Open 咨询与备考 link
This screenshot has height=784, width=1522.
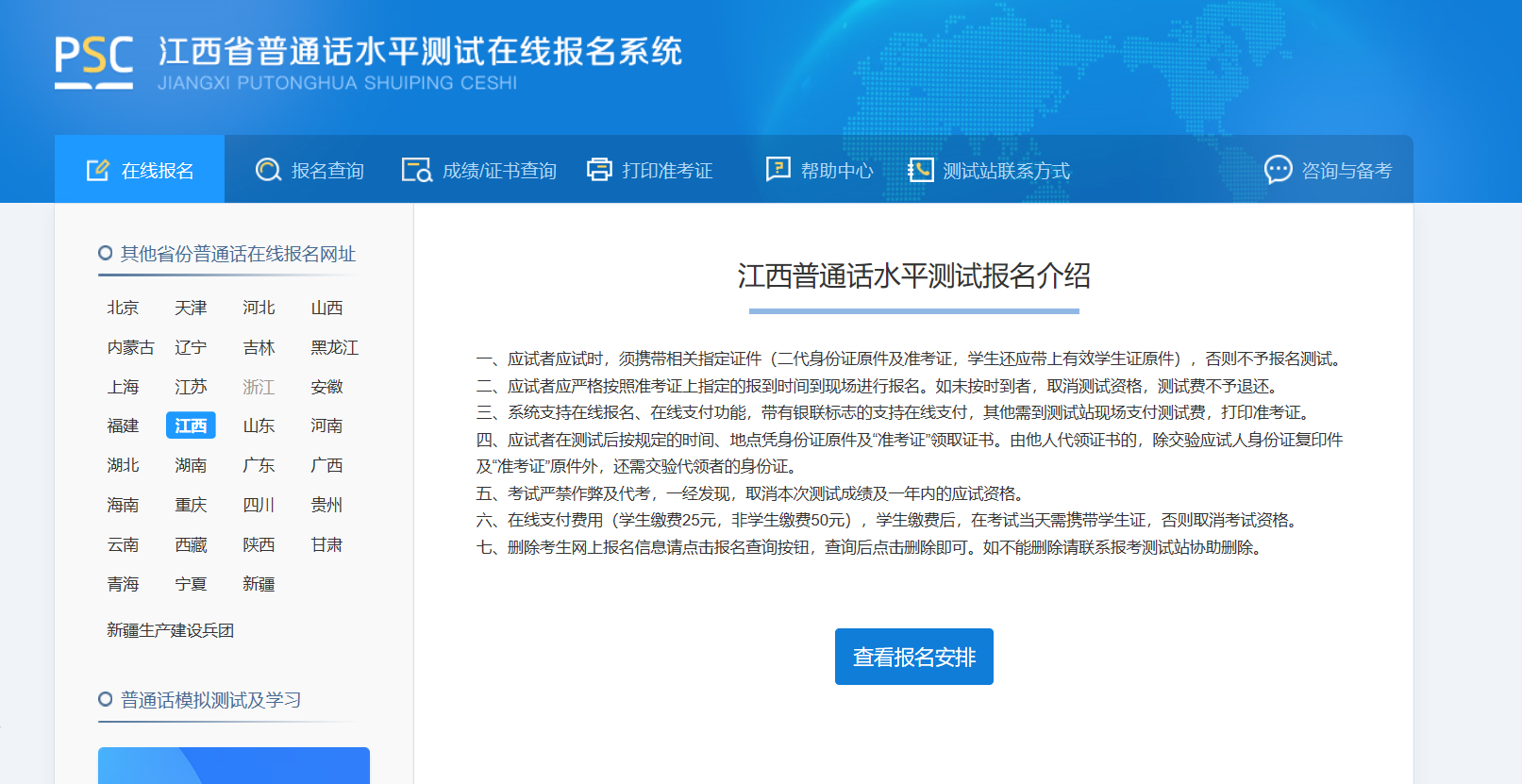1329,170
